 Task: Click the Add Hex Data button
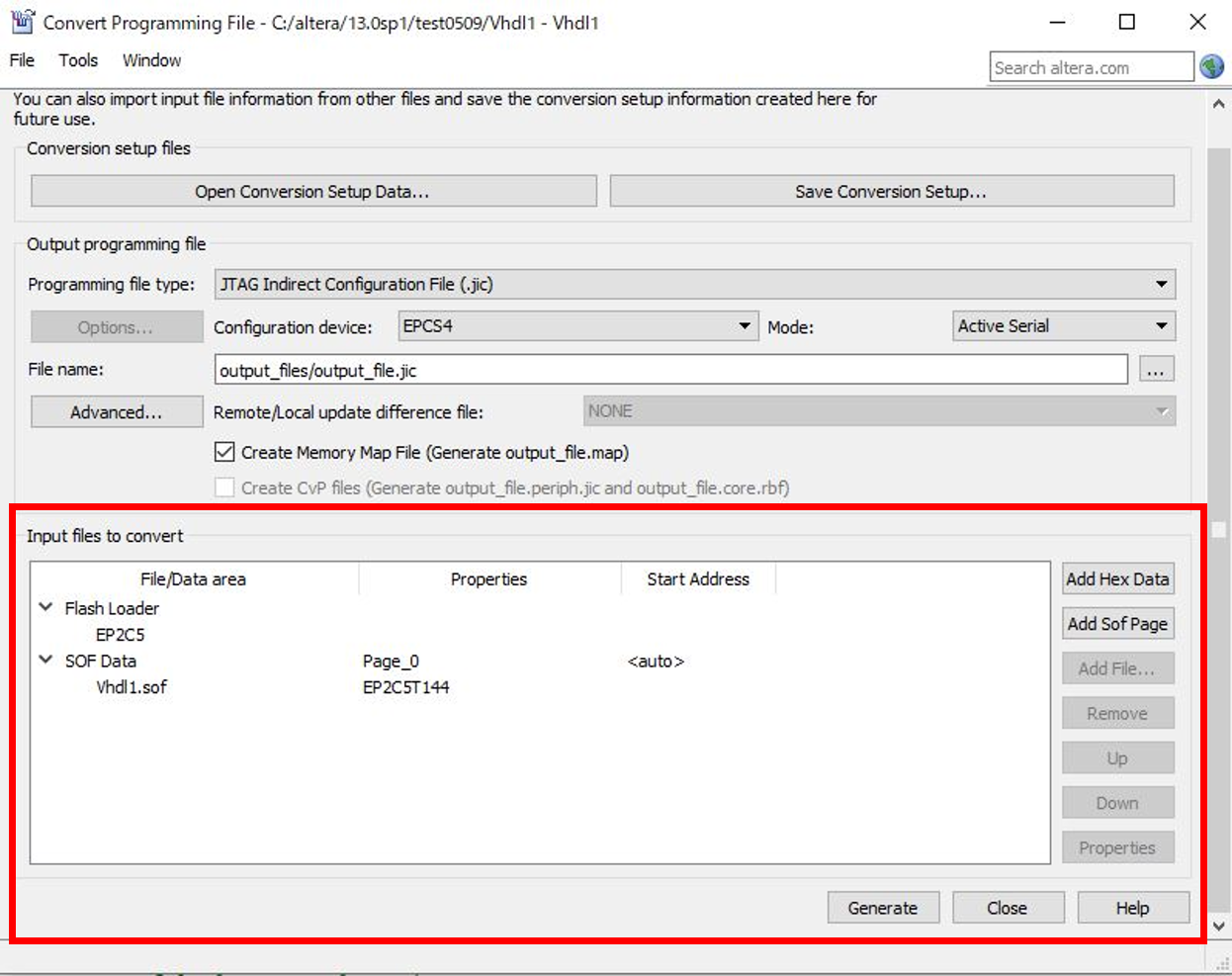coord(1118,579)
